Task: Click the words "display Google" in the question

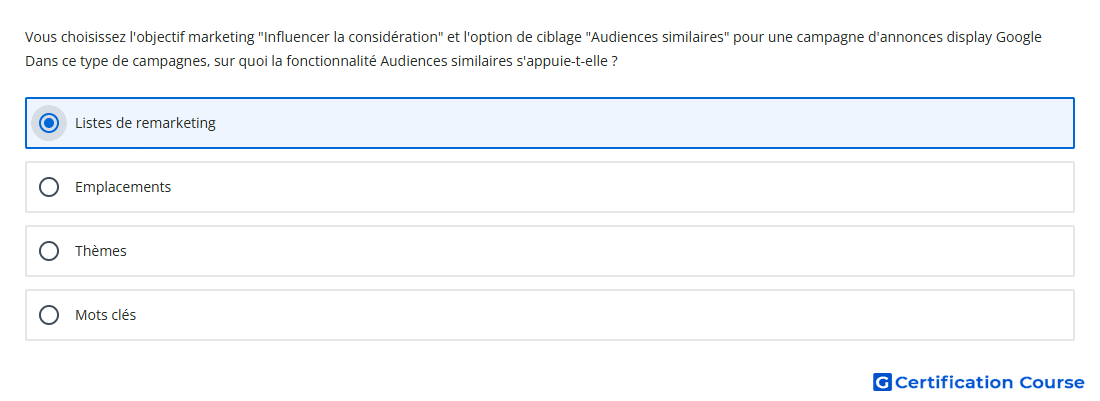Action: [x=994, y=37]
